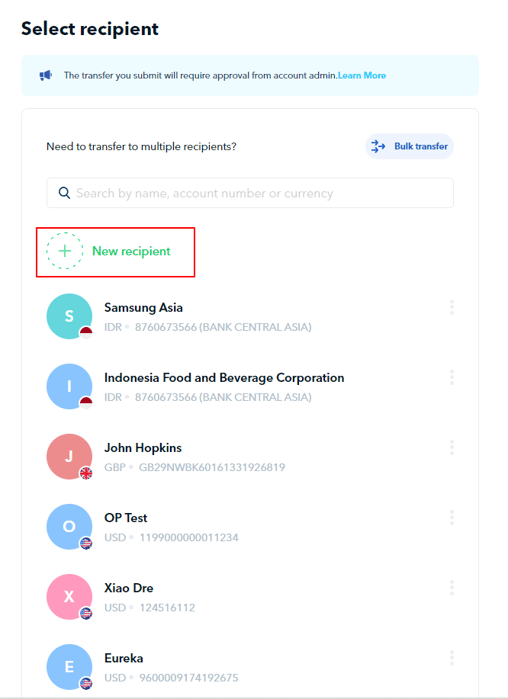
Task: Open three-dot menu for John Hopkins
Action: [452, 448]
